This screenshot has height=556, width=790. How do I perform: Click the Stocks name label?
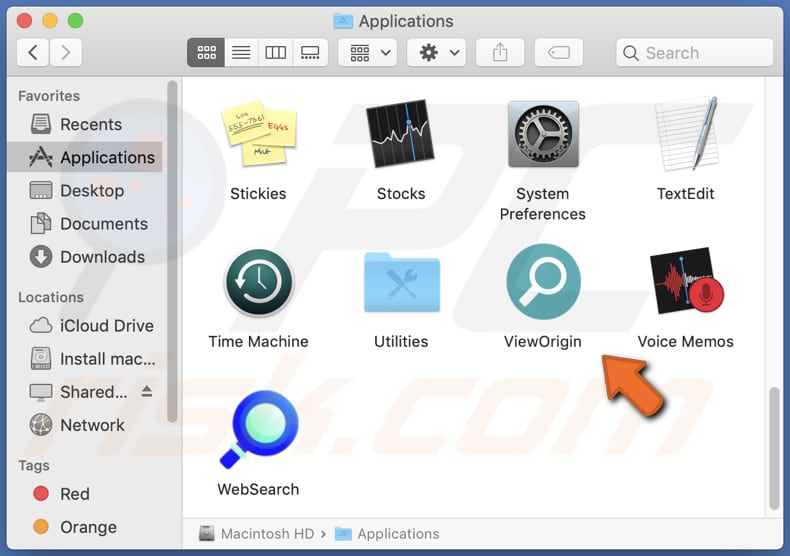401,194
